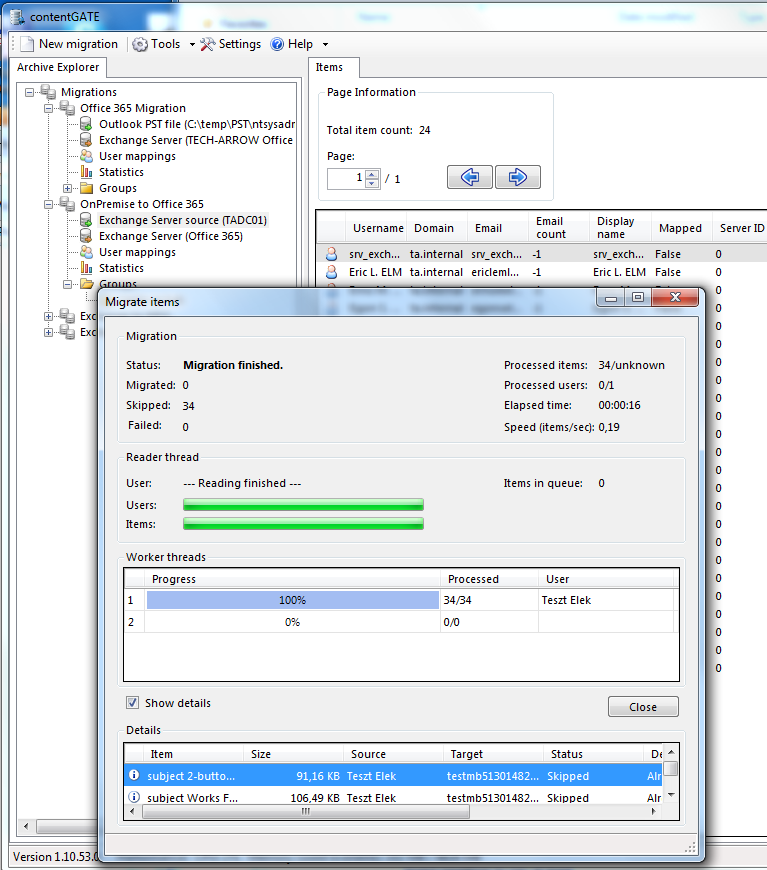Expand Groups under Office 365 Migration
767x870 pixels.
click(x=67, y=189)
